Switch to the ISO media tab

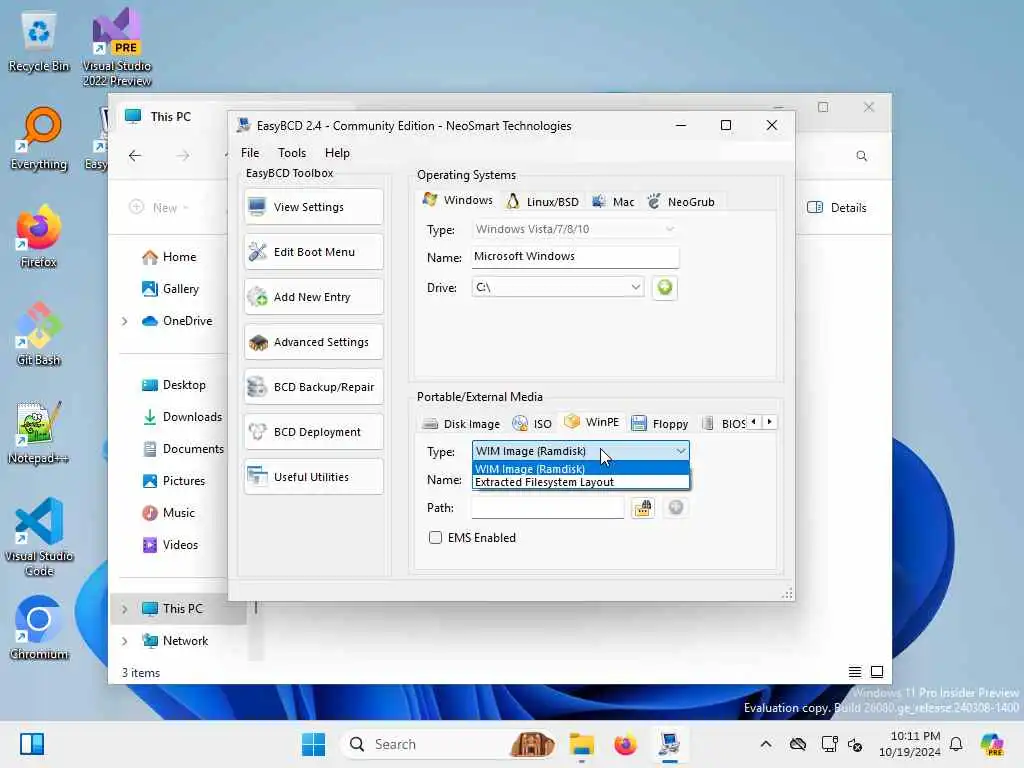(532, 424)
